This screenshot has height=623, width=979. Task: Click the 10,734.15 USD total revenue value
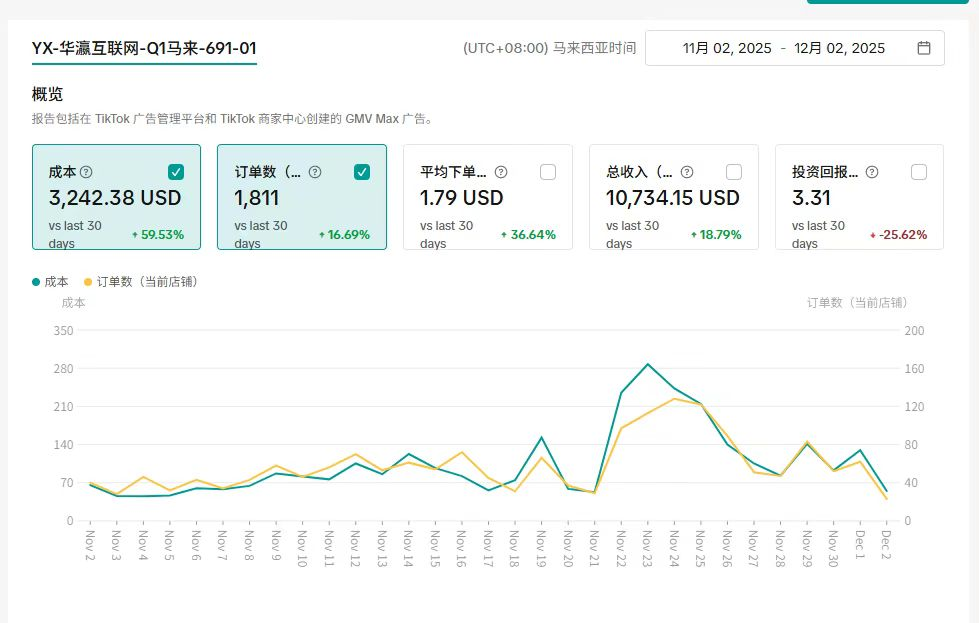[673, 198]
